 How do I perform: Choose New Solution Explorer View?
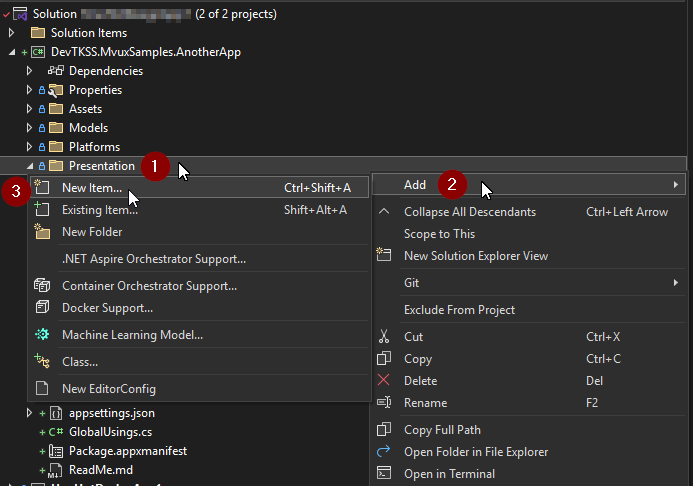click(529, 256)
